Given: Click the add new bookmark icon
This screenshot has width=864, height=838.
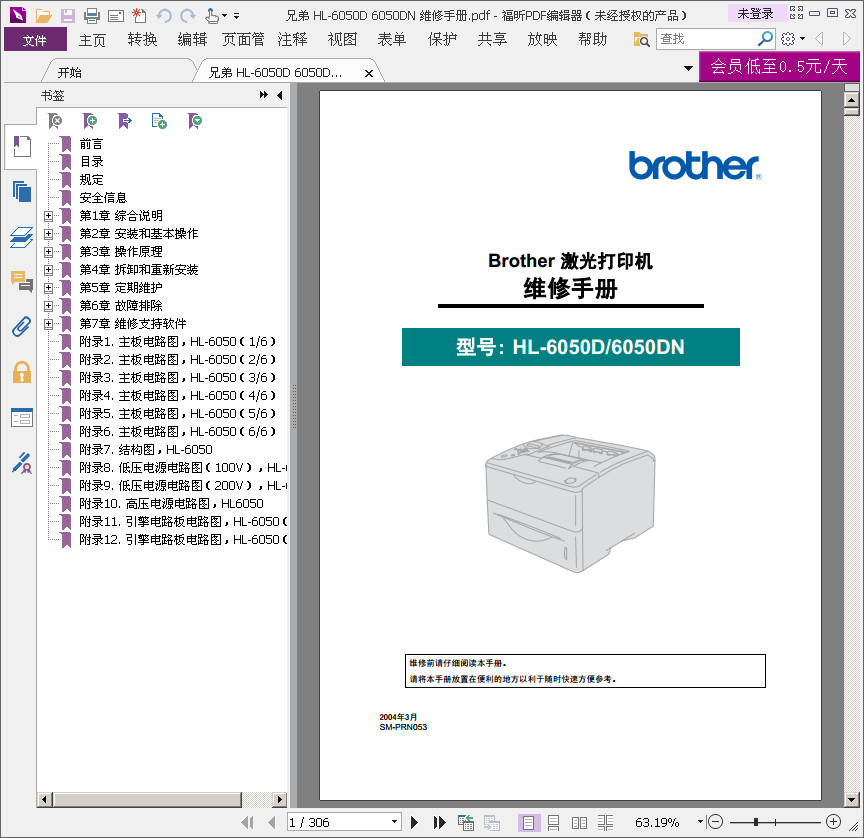Looking at the screenshot, I should click(x=90, y=121).
